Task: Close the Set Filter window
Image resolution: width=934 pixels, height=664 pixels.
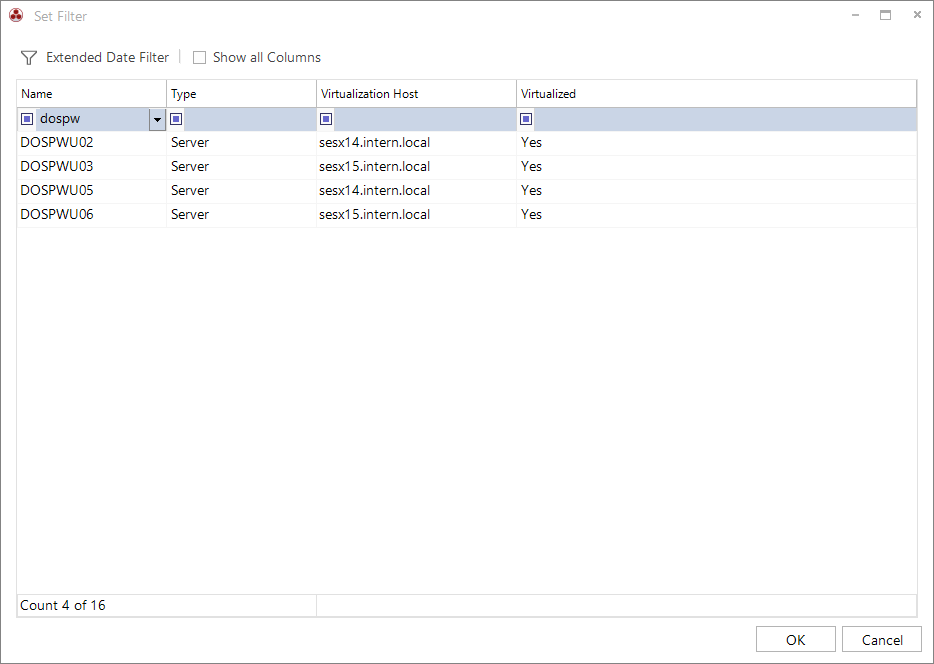Action: tap(917, 15)
